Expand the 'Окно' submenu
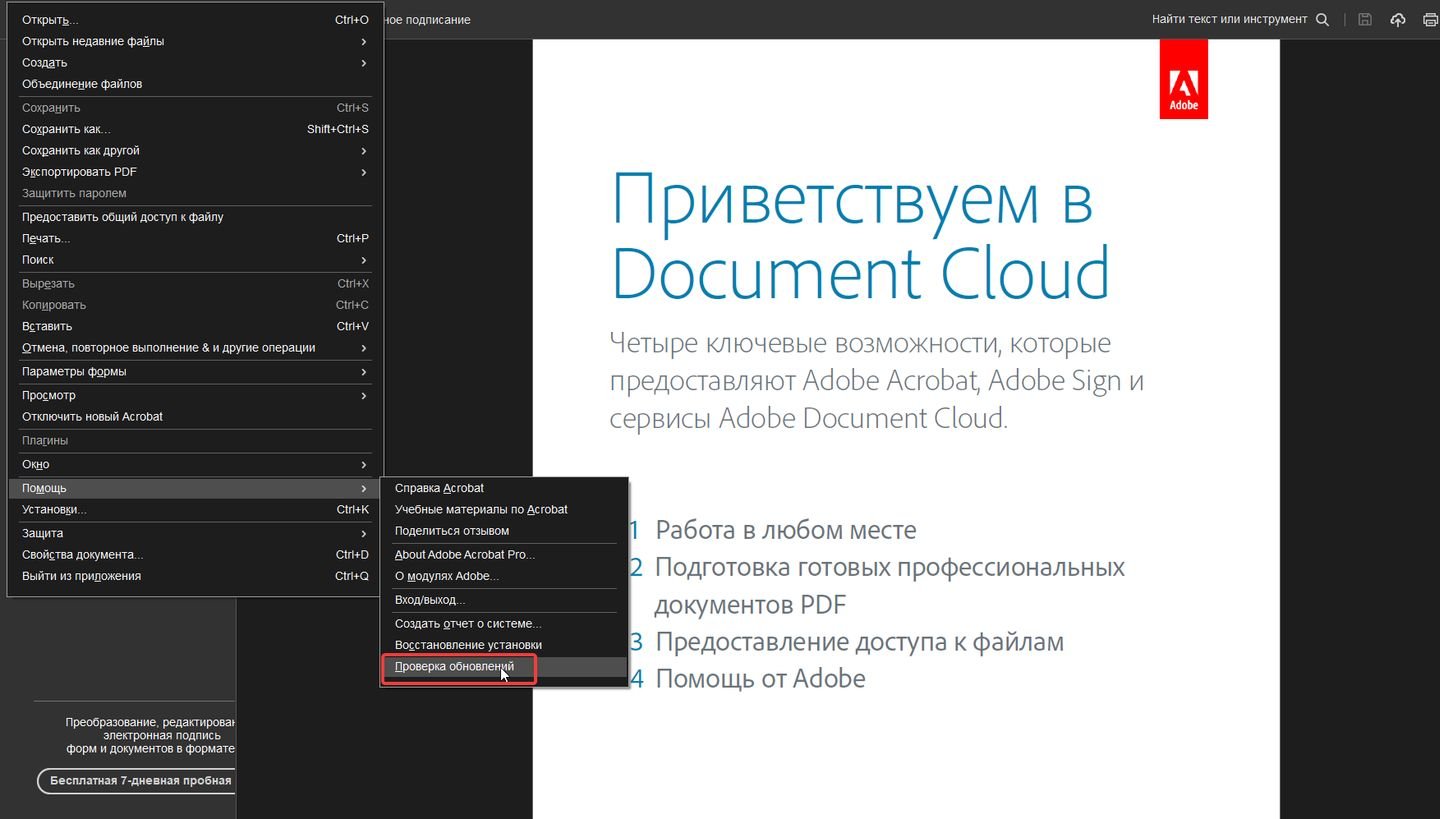Screen dimensions: 1440x819 (195, 465)
